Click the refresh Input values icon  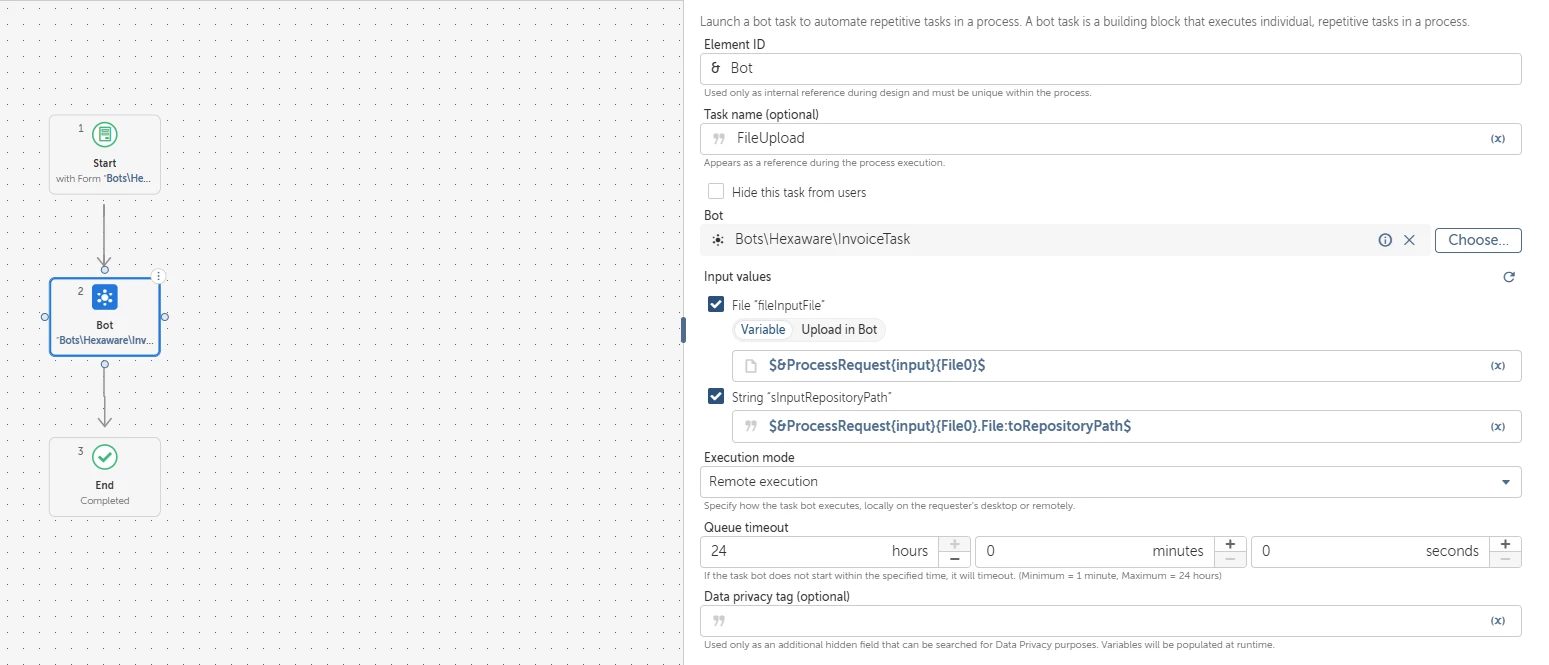point(1509,277)
